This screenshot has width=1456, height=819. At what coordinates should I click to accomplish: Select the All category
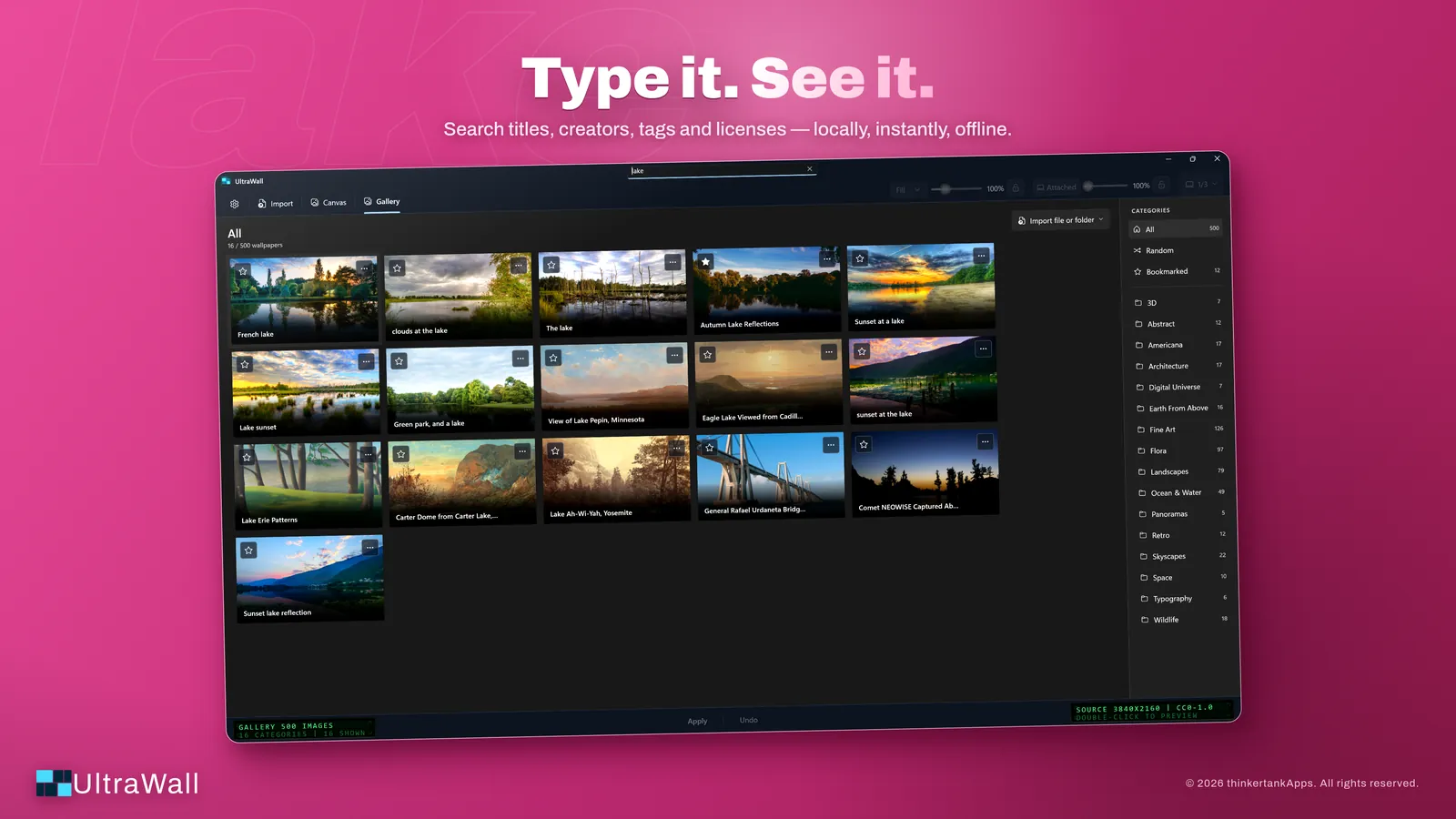[1177, 229]
